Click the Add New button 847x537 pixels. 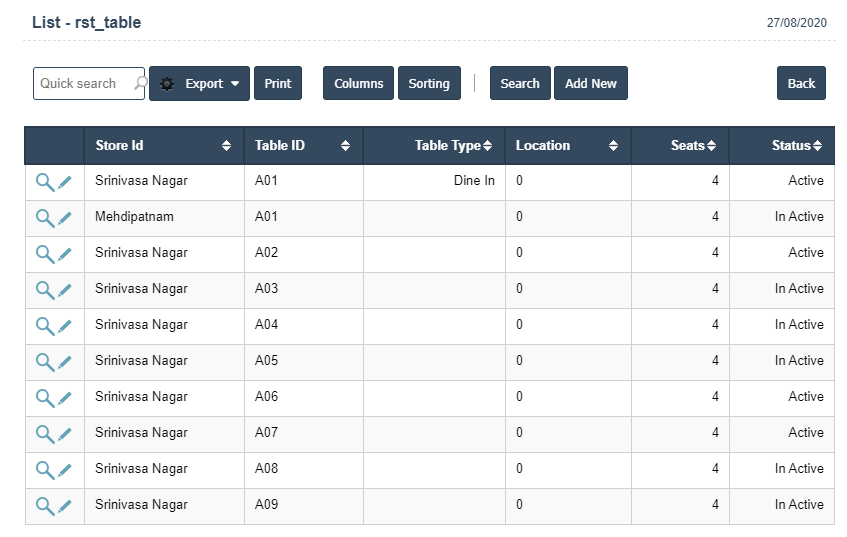tap(590, 84)
